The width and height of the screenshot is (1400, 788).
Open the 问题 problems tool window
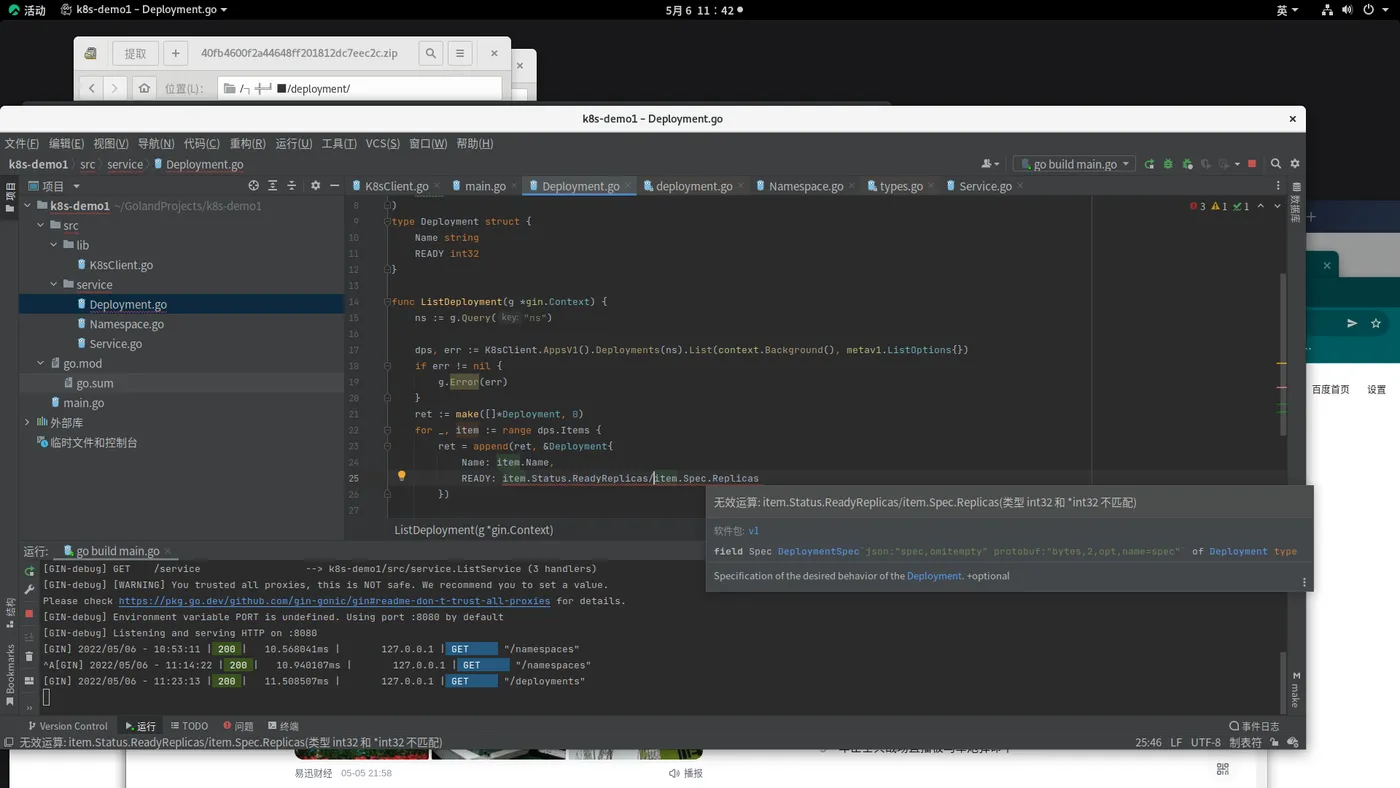coord(238,726)
